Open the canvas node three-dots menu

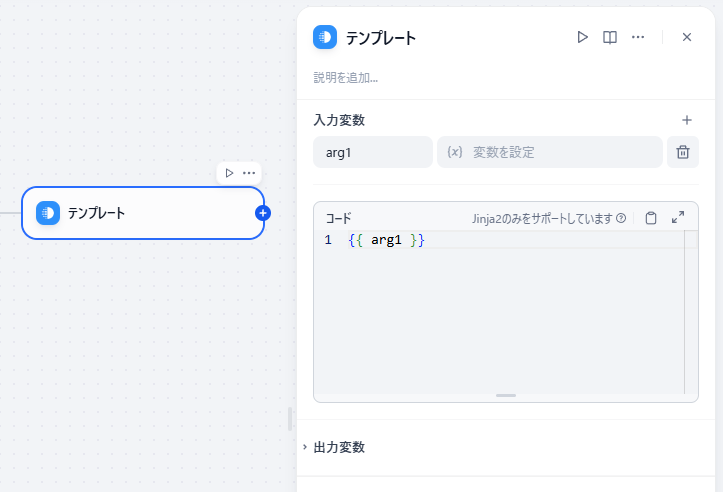pos(249,173)
